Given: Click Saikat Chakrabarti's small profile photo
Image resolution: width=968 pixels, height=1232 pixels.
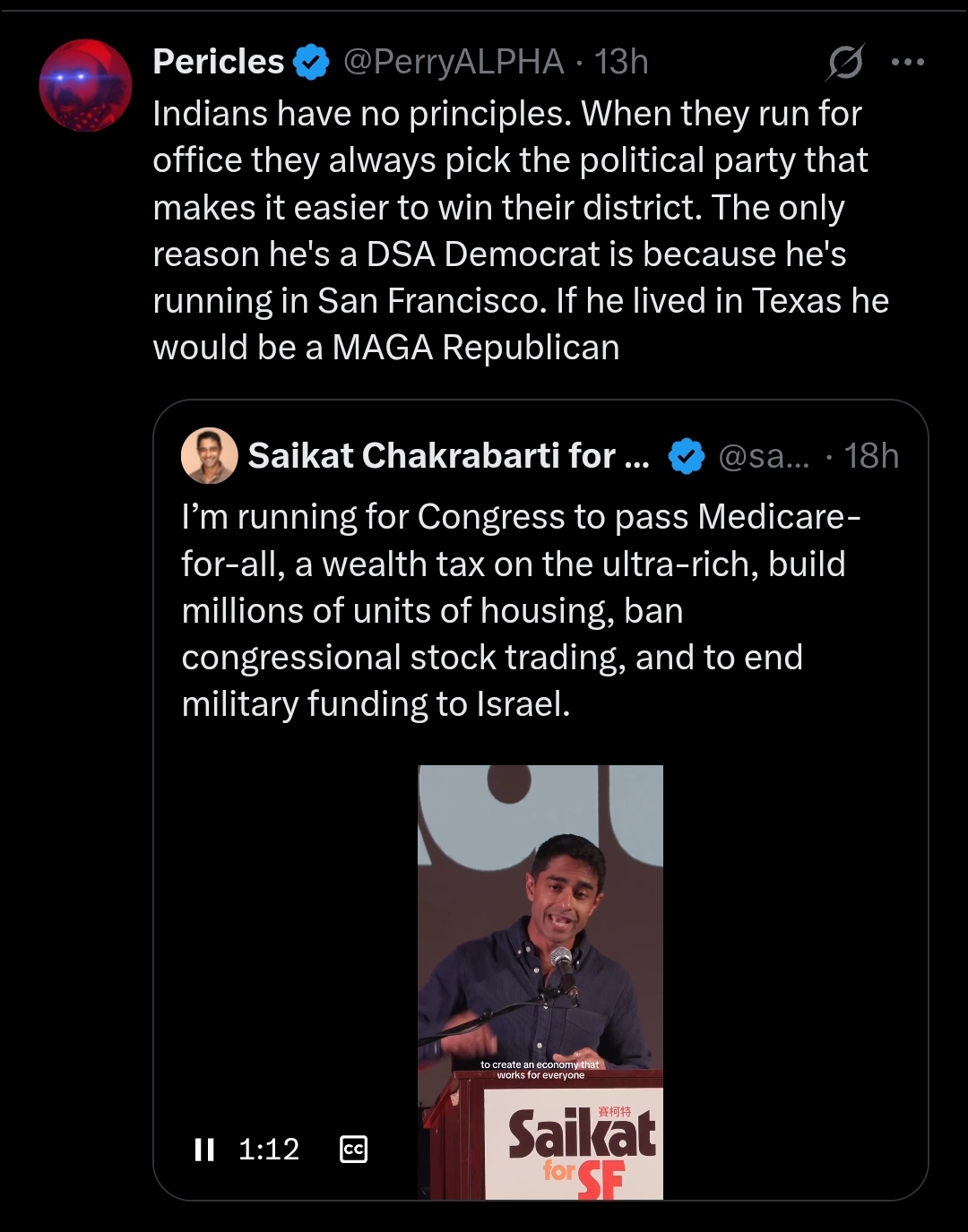Looking at the screenshot, I should pyautogui.click(x=209, y=455).
